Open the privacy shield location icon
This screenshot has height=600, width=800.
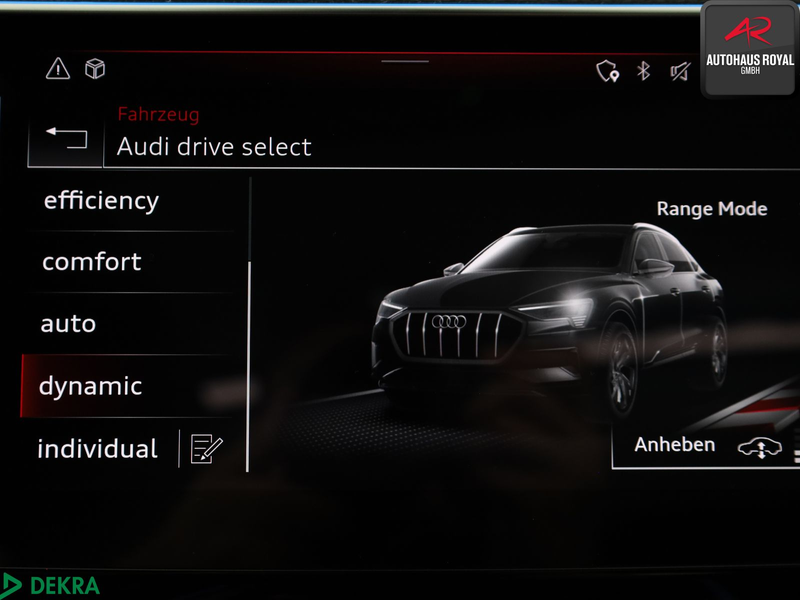pyautogui.click(x=607, y=71)
